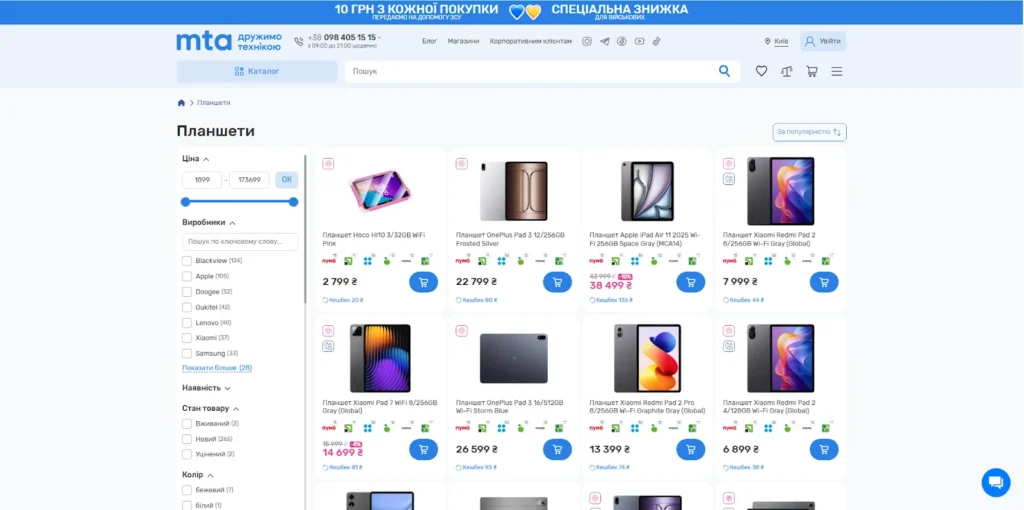Open the Блог menu item
The width and height of the screenshot is (1024, 510).
tap(430, 41)
